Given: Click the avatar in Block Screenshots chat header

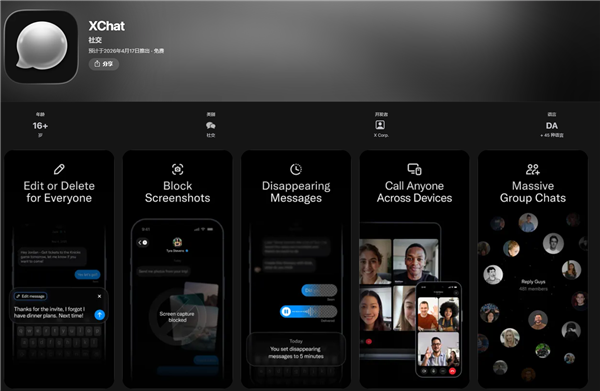Looking at the screenshot, I should pyautogui.click(x=177, y=242).
